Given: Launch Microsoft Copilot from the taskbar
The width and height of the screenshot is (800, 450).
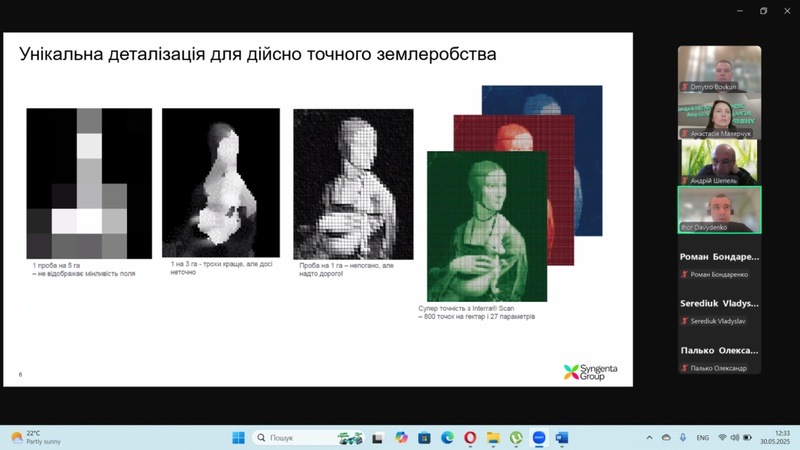Looking at the screenshot, I should coord(402,438).
